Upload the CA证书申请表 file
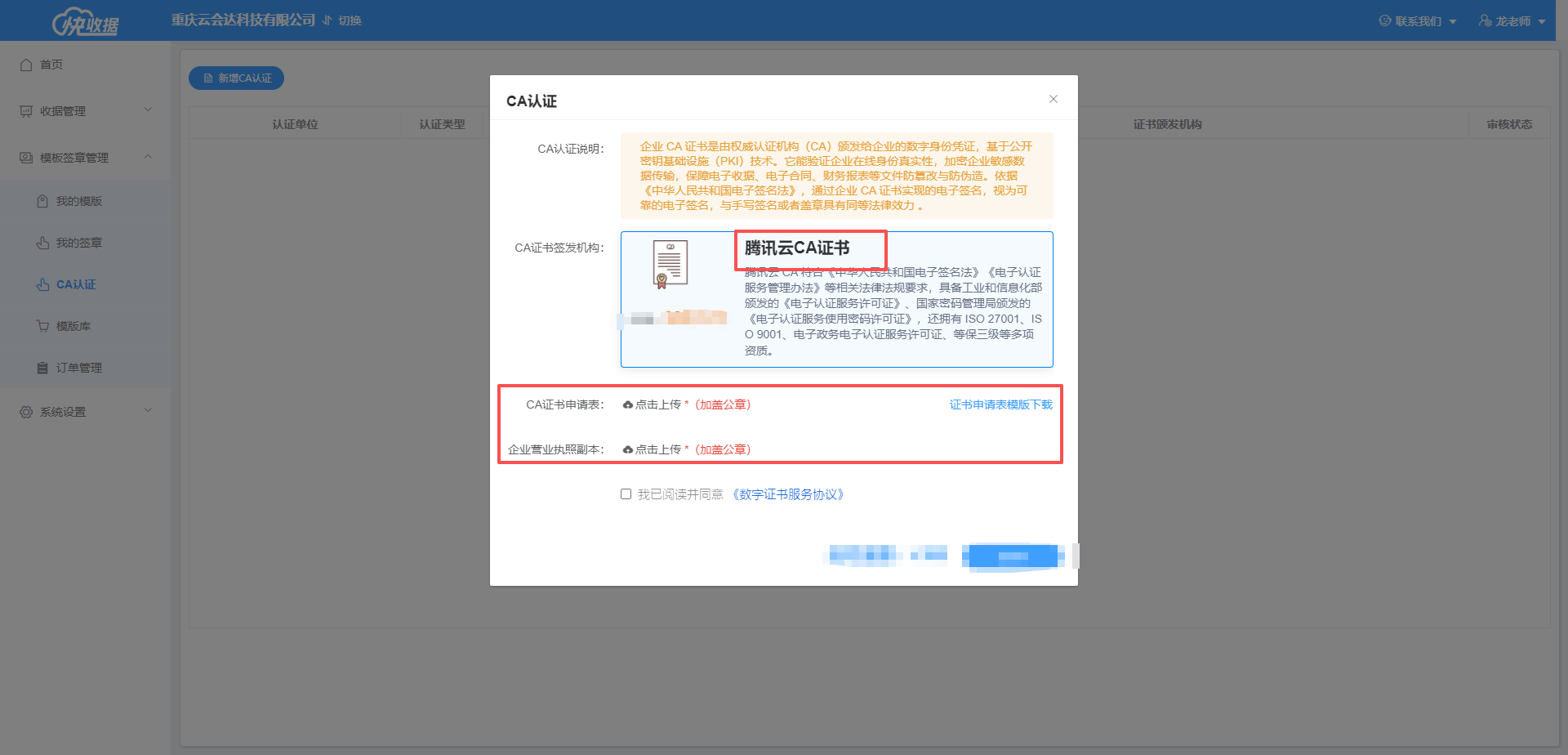The width and height of the screenshot is (1568, 755). (652, 404)
